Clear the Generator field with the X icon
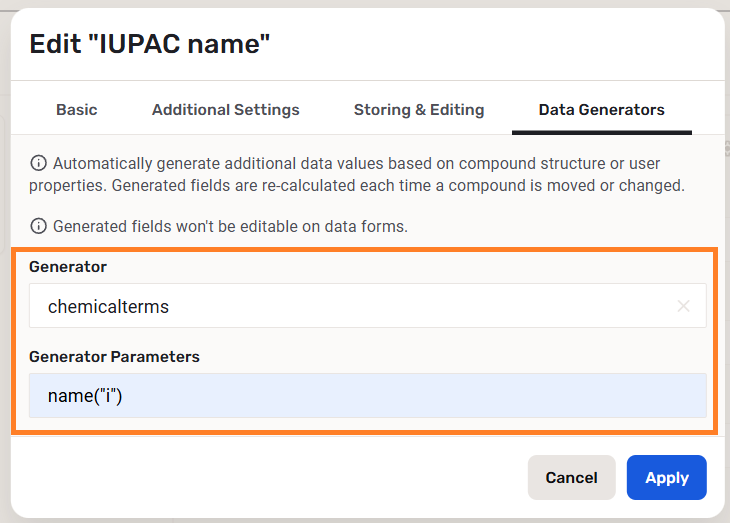730x523 pixels. [684, 306]
